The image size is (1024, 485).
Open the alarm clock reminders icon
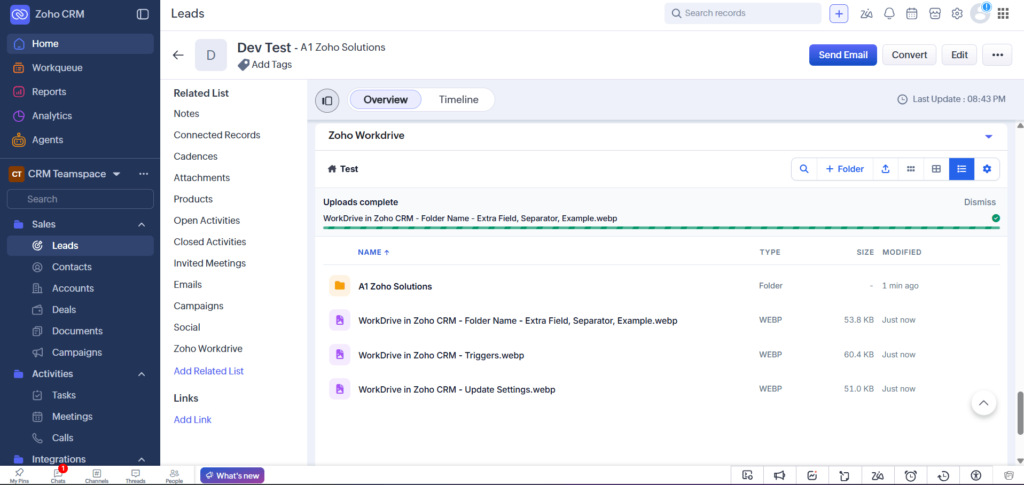[x=911, y=475]
